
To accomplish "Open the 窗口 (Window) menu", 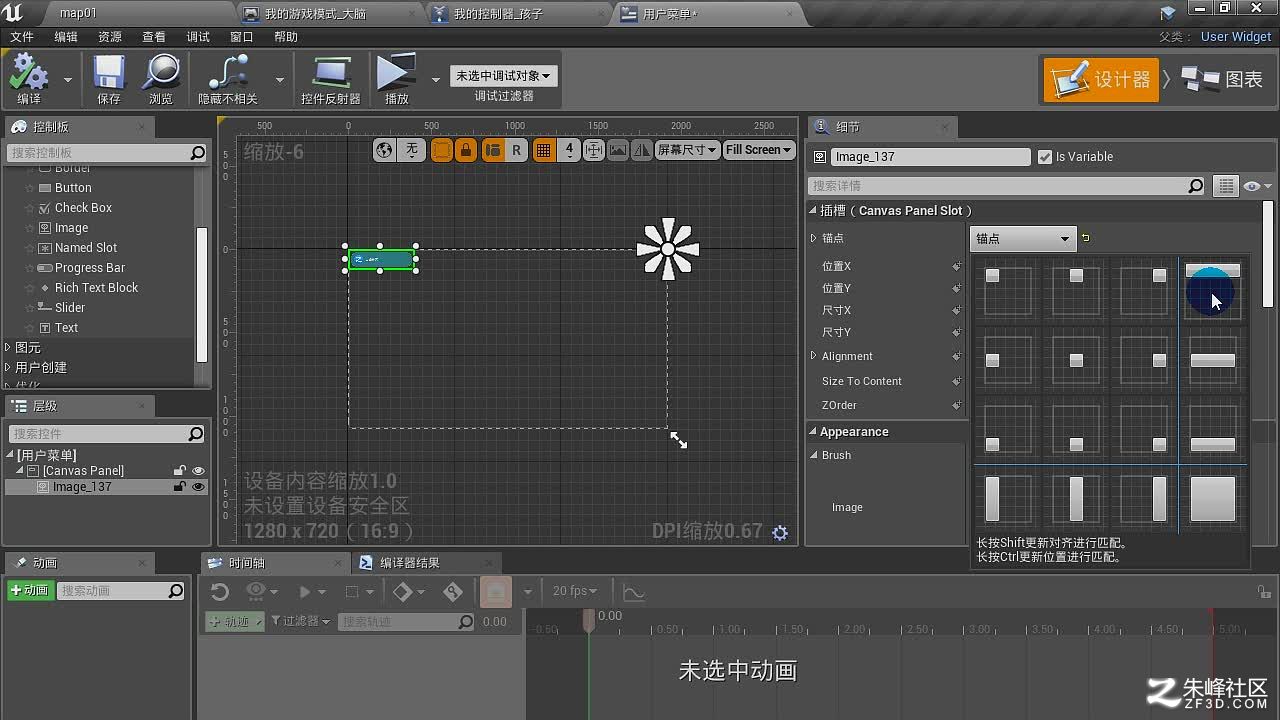I will [x=242, y=37].
